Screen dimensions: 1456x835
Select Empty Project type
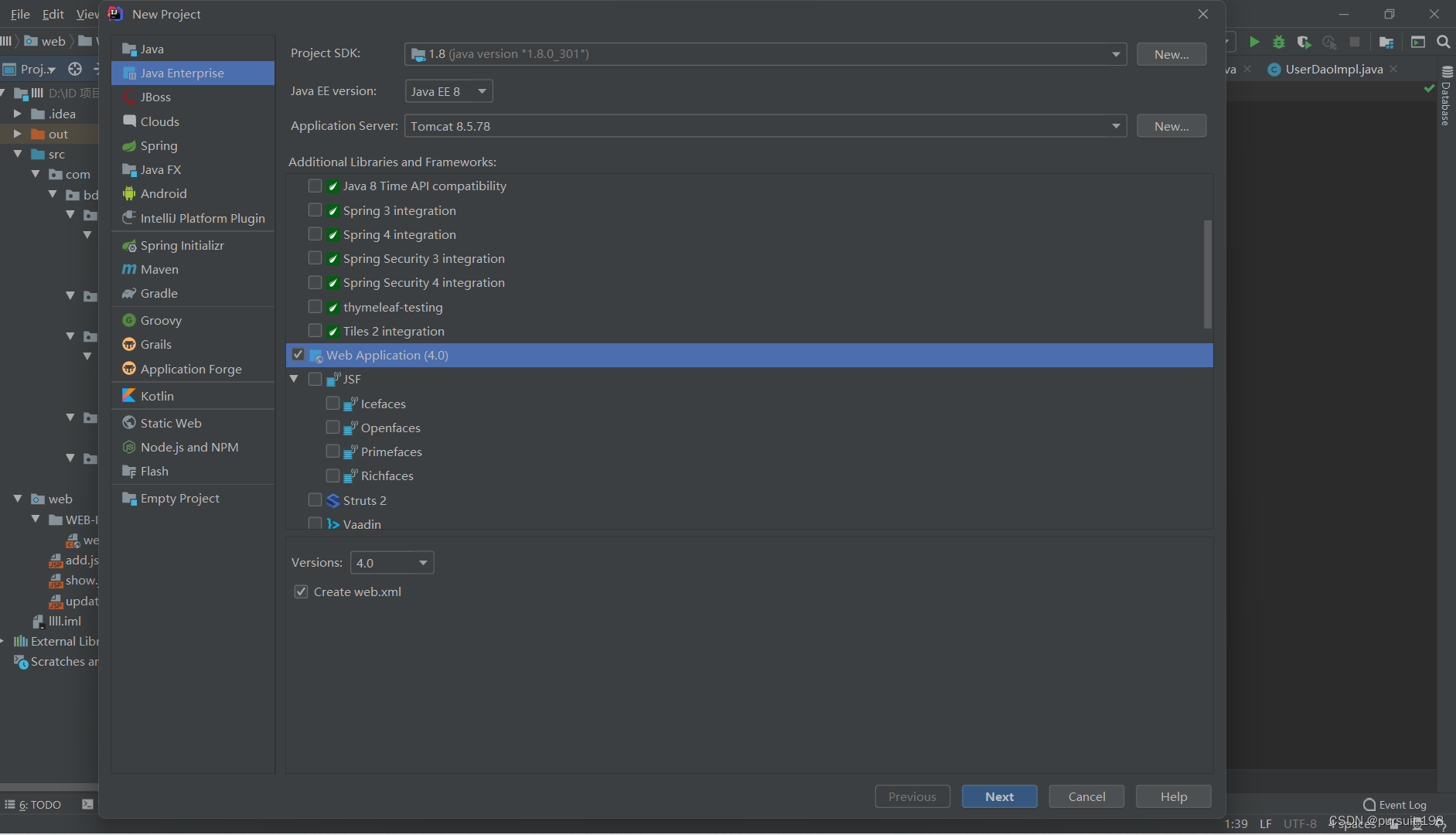[193, 498]
